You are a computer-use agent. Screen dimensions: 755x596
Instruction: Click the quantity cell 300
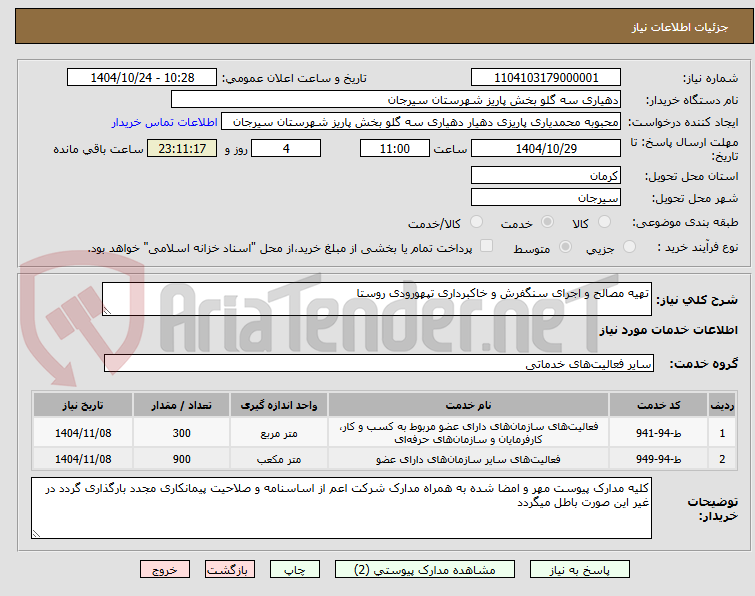click(x=182, y=433)
